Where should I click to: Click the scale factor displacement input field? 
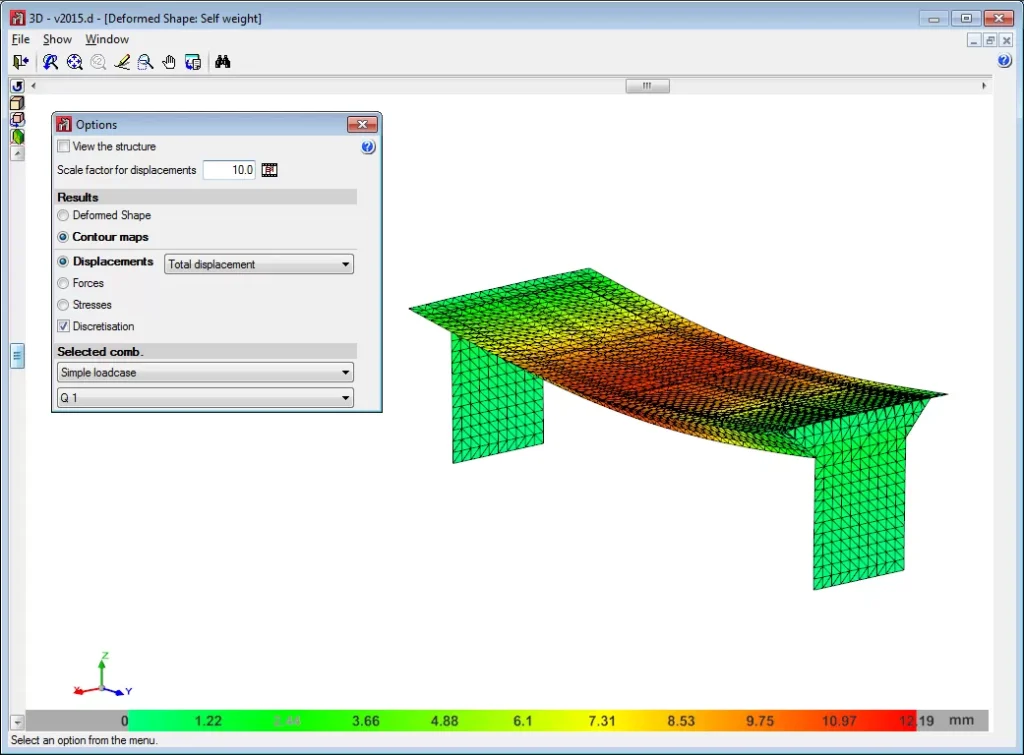pos(229,170)
